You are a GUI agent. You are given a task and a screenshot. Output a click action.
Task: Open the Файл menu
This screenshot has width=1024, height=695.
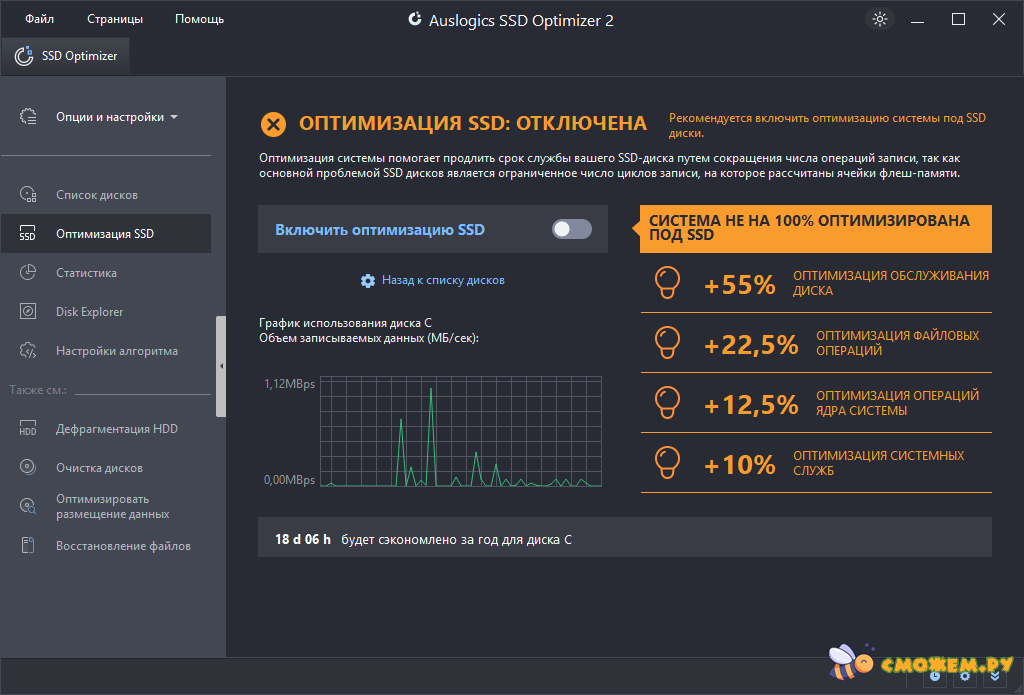(40, 19)
